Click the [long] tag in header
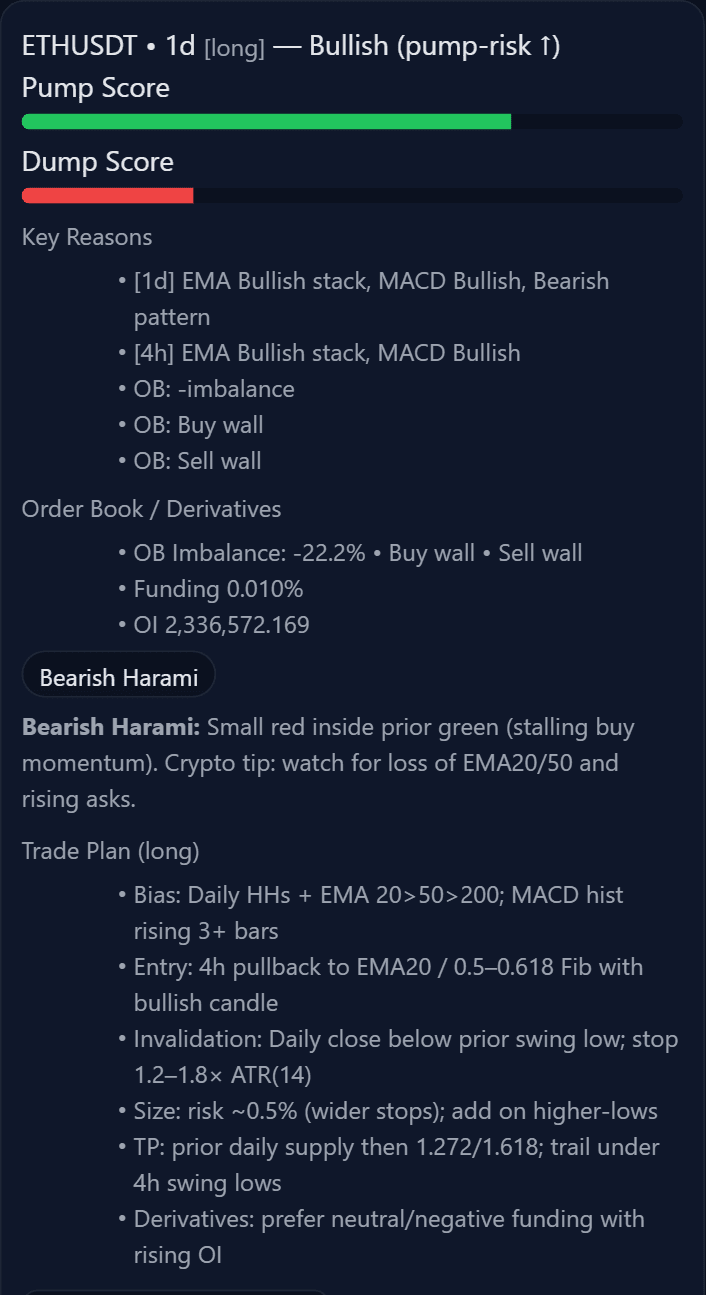706x1295 pixels. pos(234,48)
